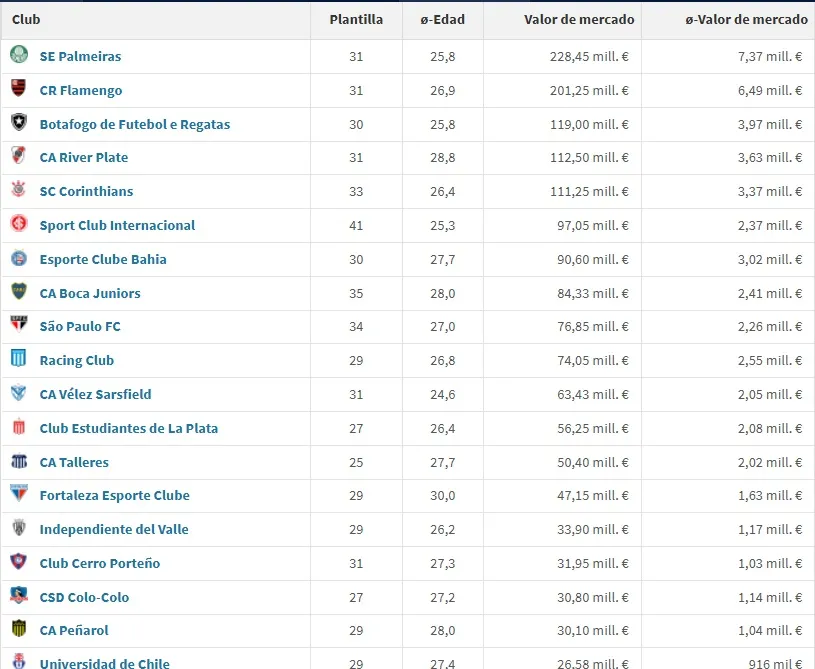The width and height of the screenshot is (815, 669).
Task: Open the Esporte Clube Bahia page
Action: 103,259
